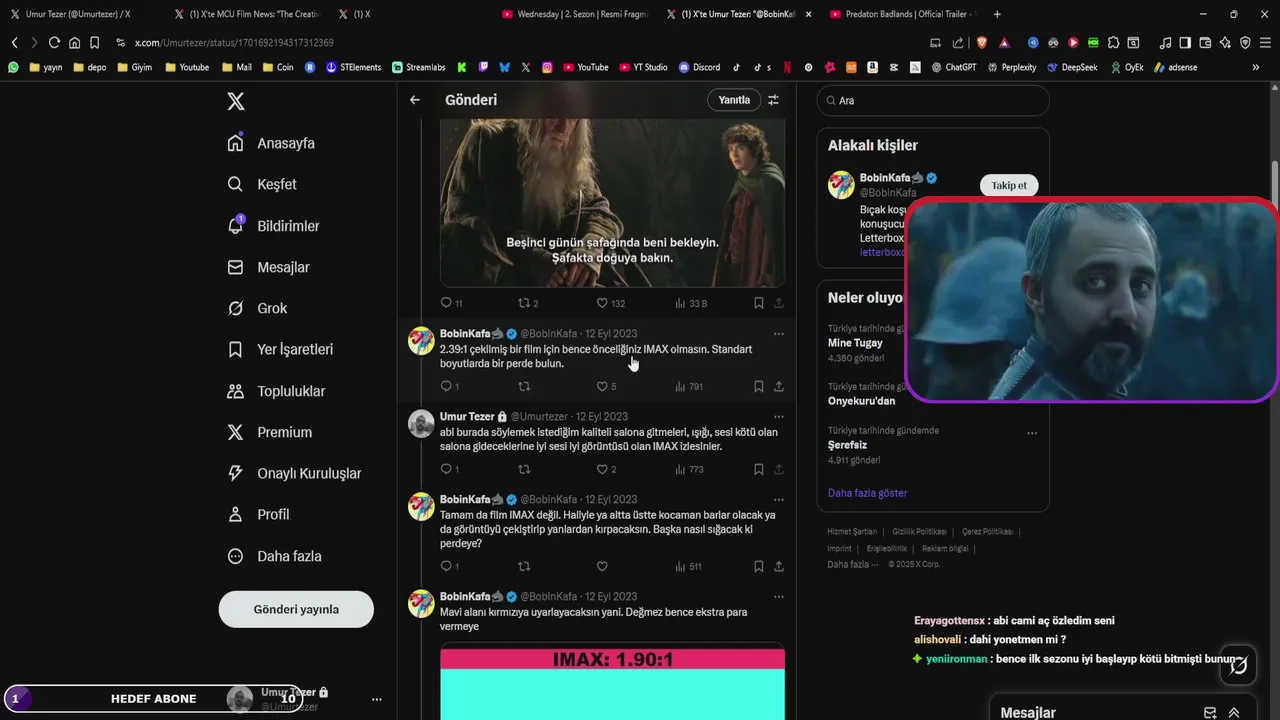The height and width of the screenshot is (720, 1280).
Task: Open Hizmet Şartları footer link
Action: 851,532
